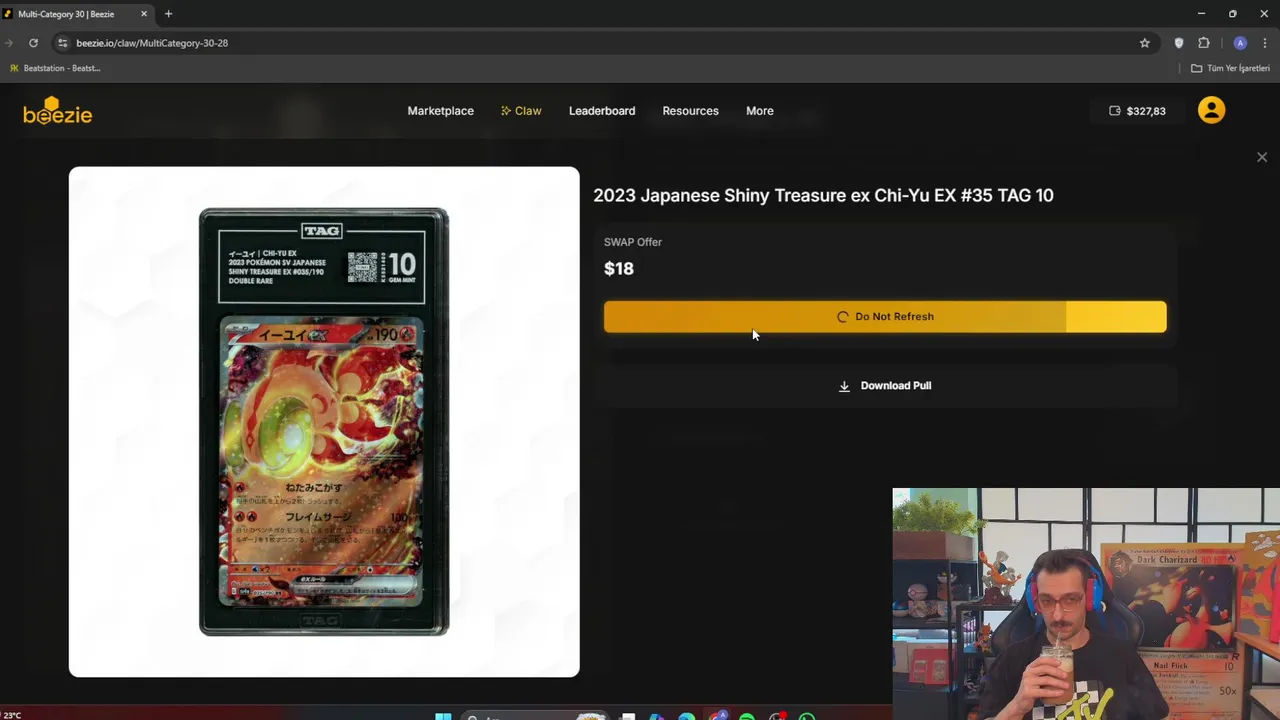This screenshot has height=720, width=1280.
Task: Open a new browser tab
Action: (x=168, y=14)
